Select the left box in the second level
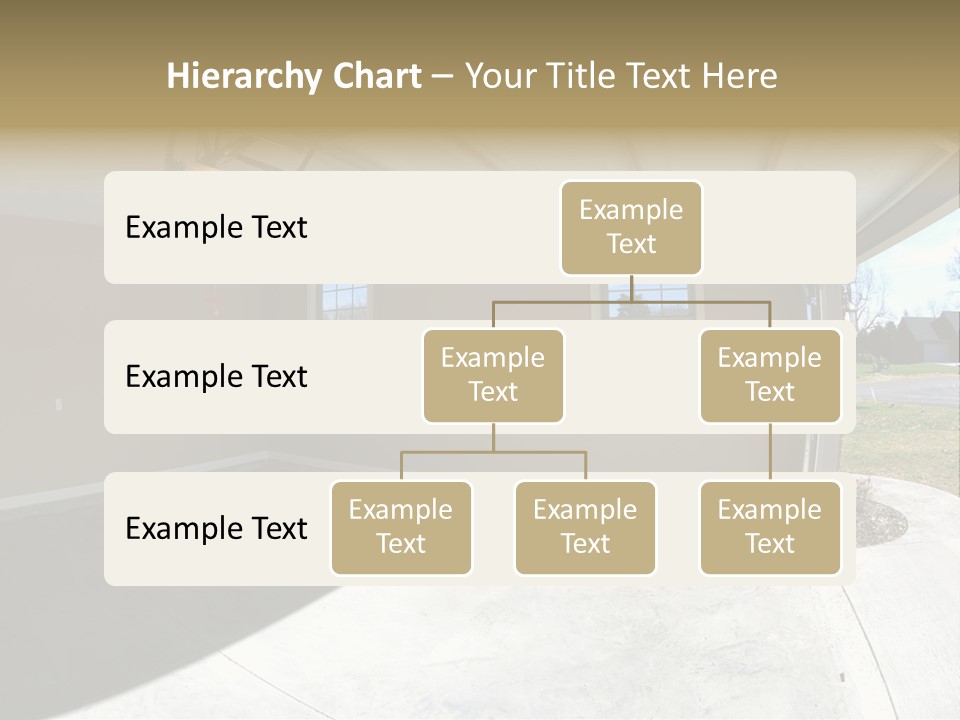Viewport: 960px width, 720px height. point(493,375)
